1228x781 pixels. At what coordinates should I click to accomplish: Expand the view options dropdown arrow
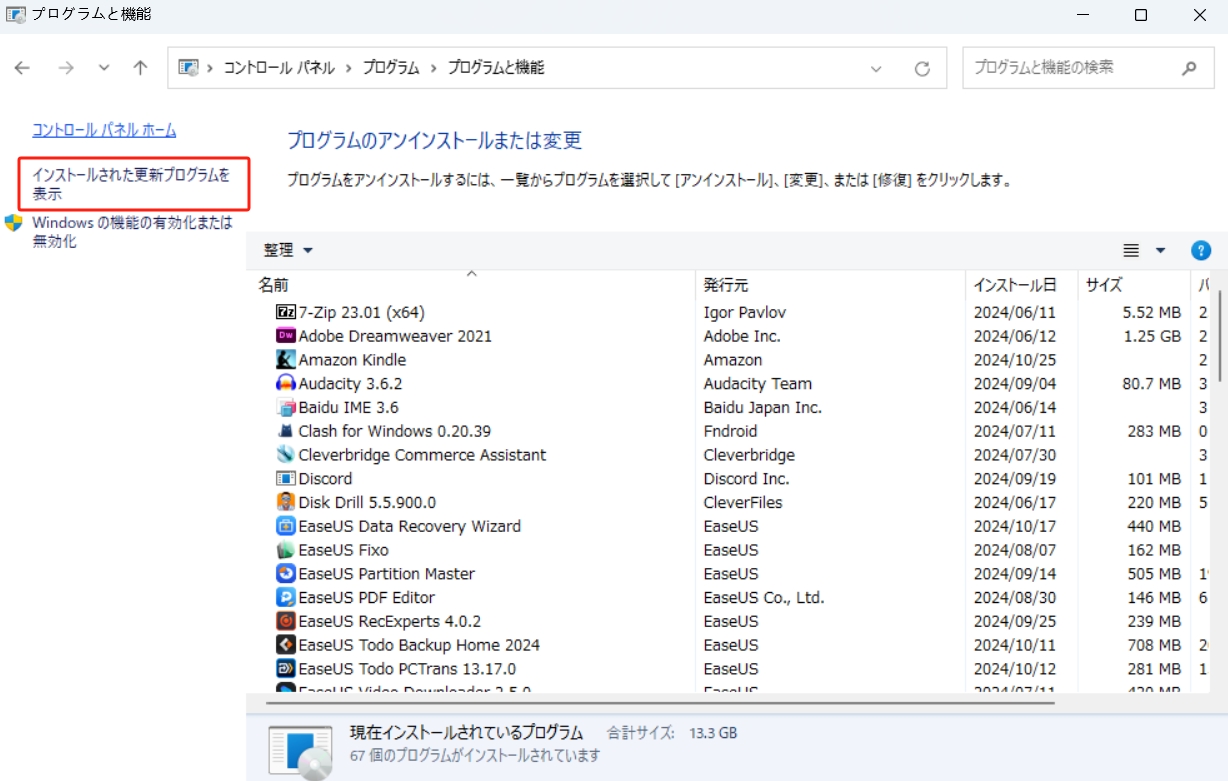pos(1161,251)
